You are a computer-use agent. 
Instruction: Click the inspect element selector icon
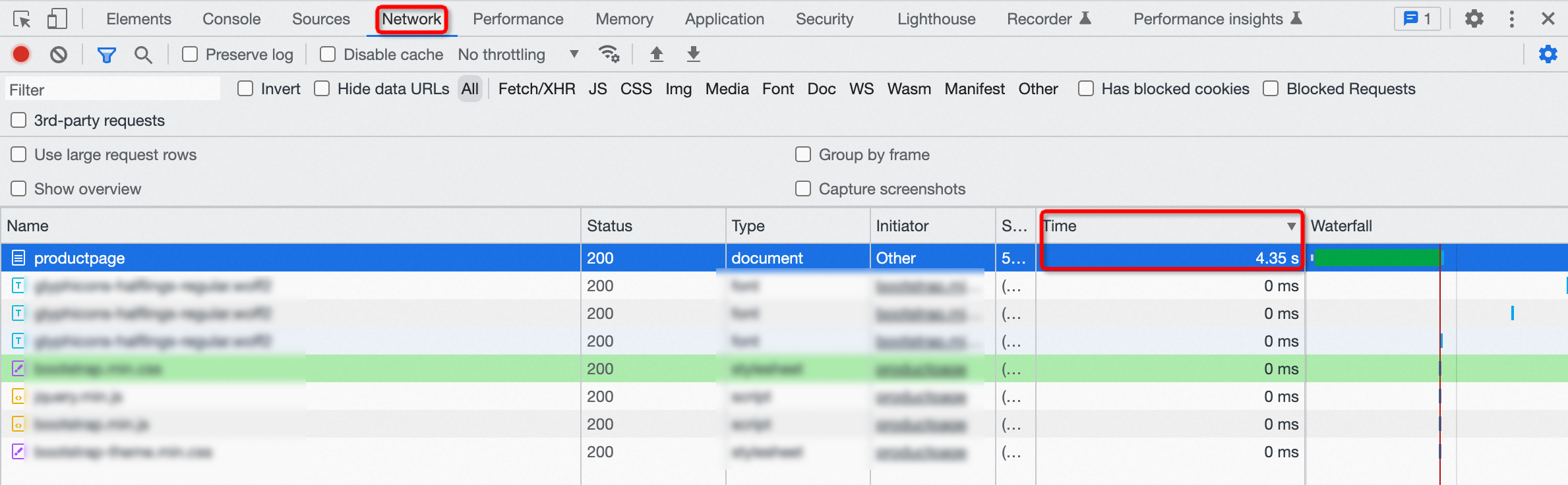(x=22, y=19)
